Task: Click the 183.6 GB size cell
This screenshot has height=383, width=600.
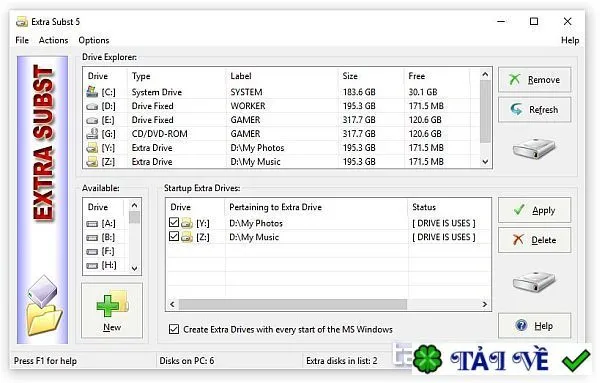Action: (x=359, y=92)
